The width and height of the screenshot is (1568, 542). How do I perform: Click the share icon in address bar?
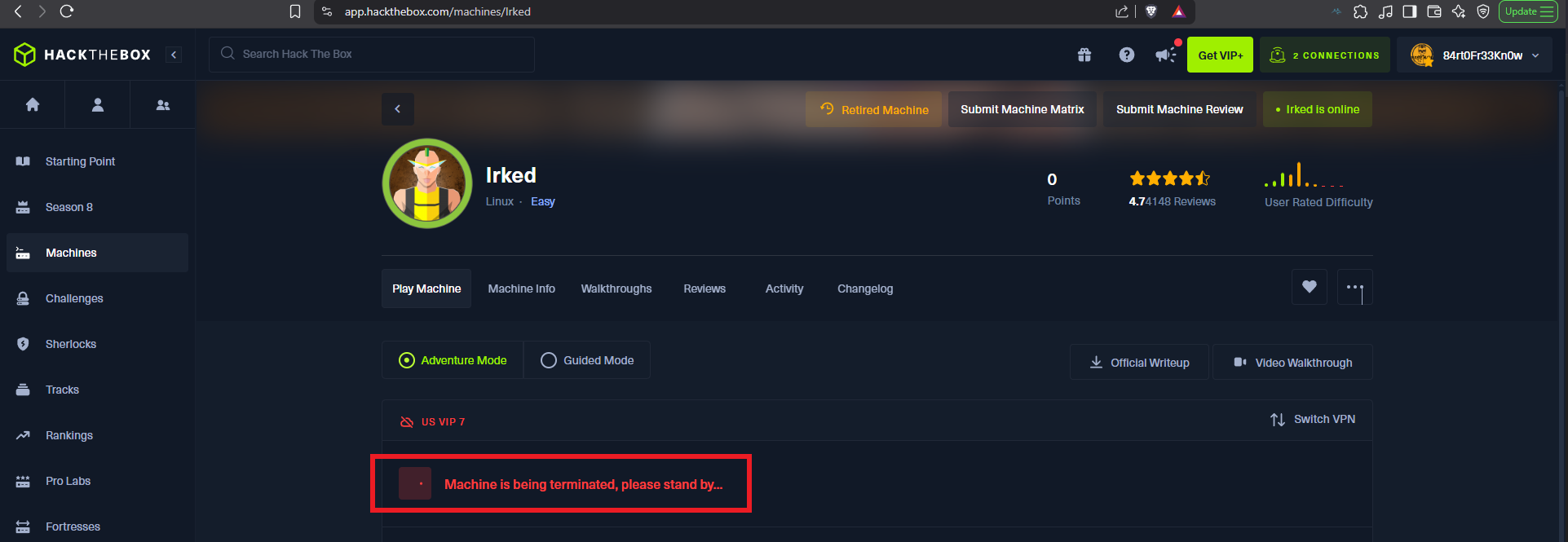[1122, 11]
